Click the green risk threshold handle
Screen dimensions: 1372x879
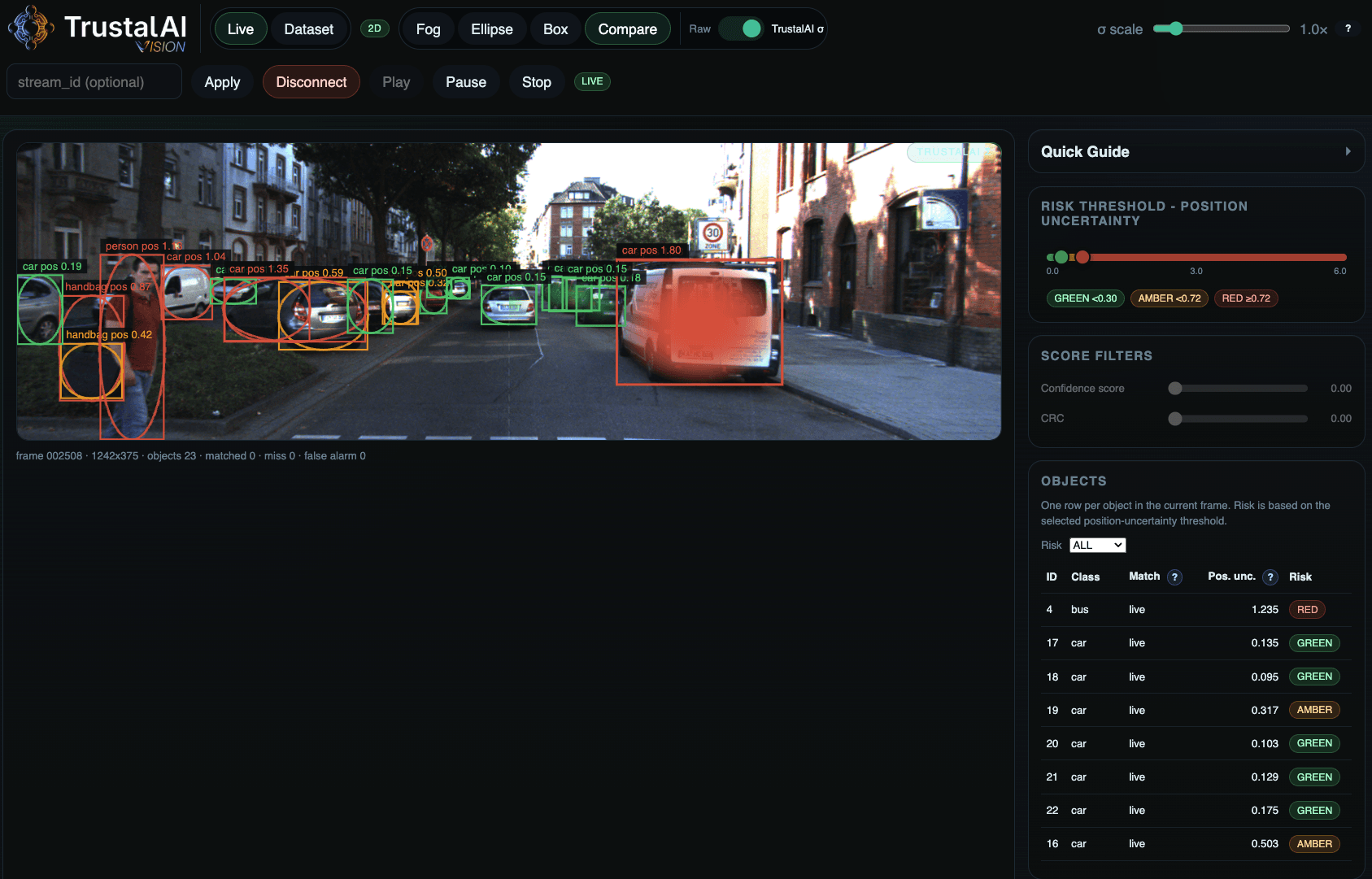1061,257
